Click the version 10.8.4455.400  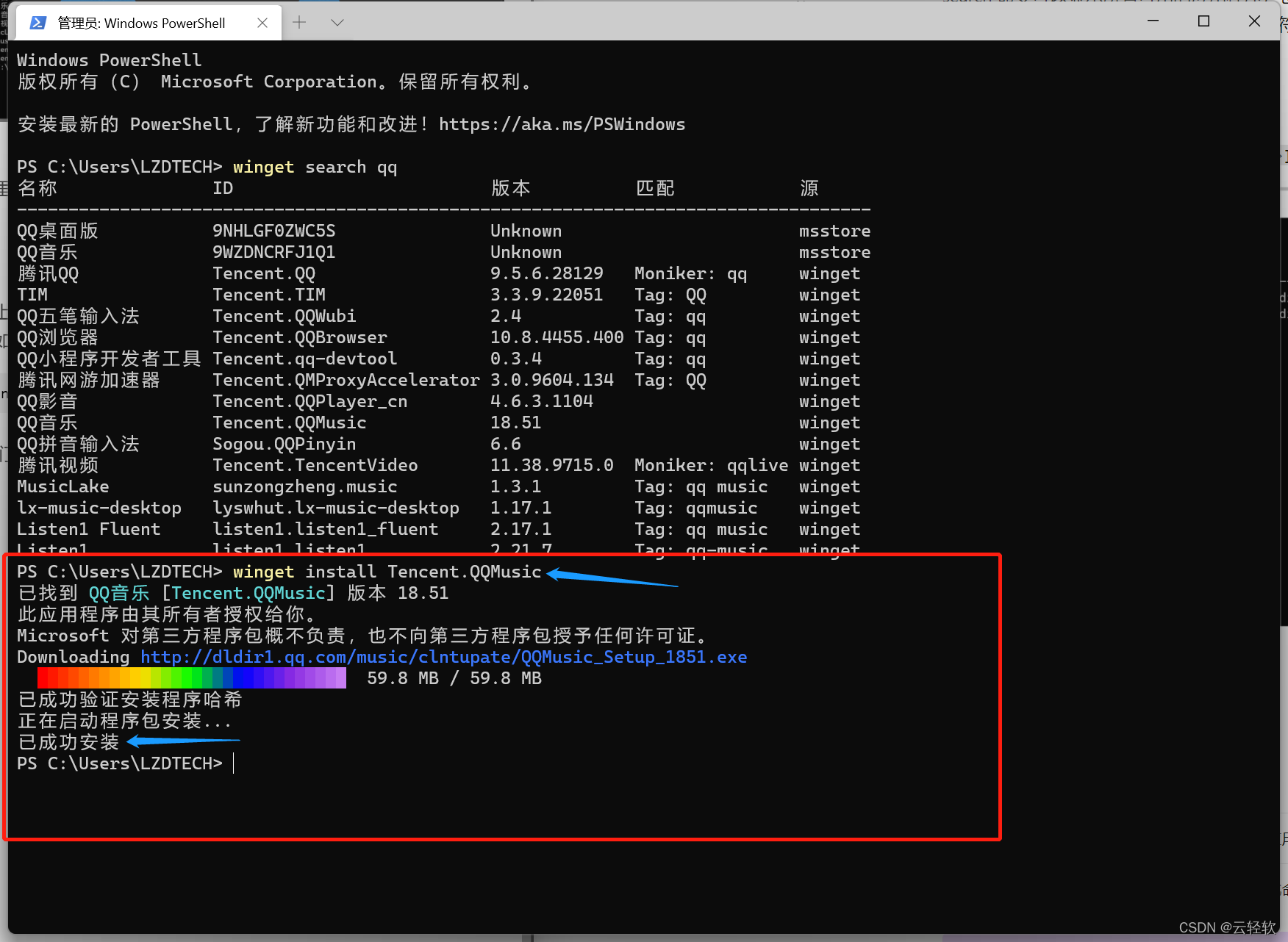[x=557, y=338]
